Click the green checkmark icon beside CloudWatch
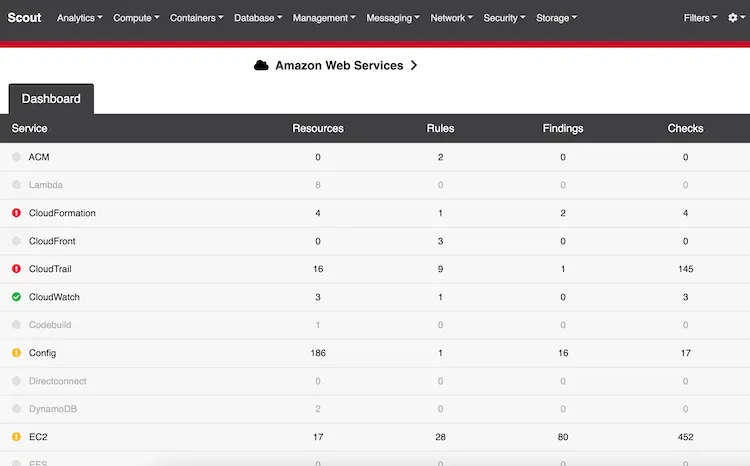The image size is (750, 466). tap(16, 297)
